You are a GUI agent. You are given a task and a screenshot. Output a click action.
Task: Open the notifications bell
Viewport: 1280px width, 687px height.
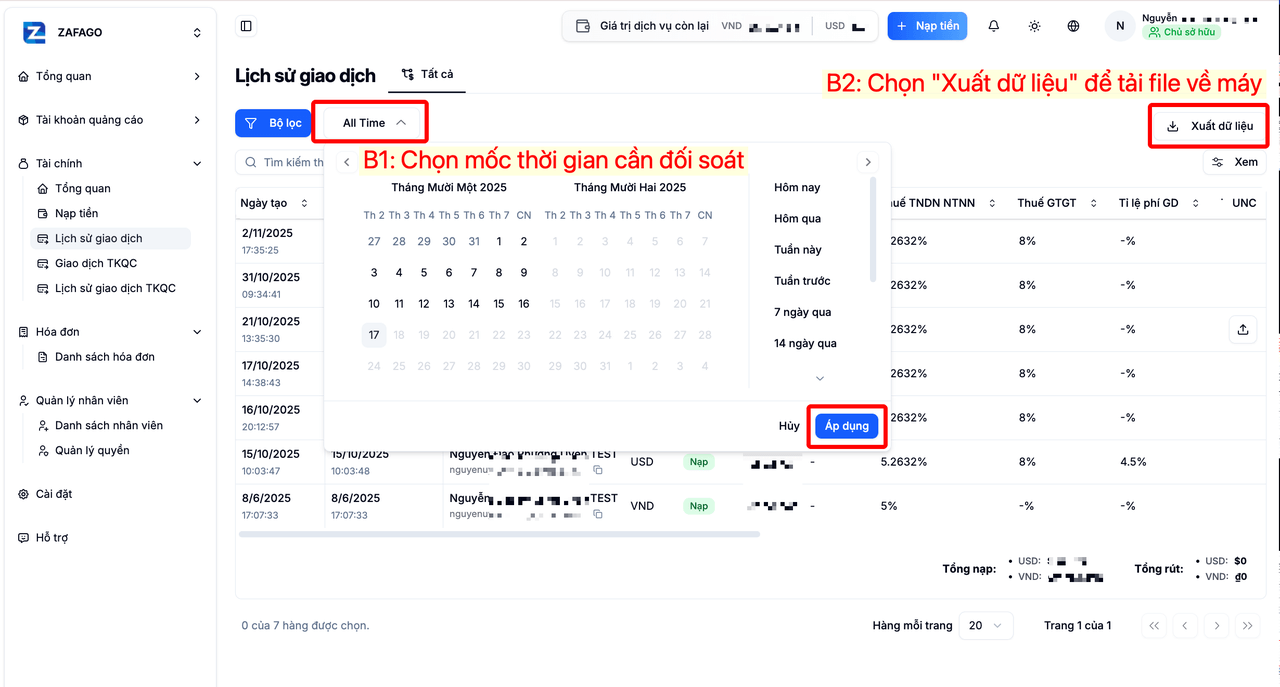pos(994,26)
